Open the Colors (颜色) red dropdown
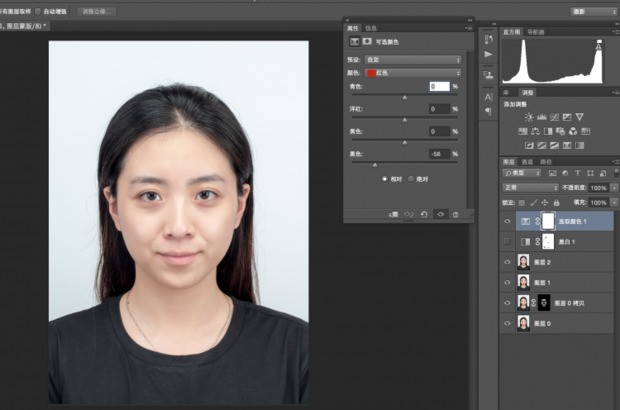 point(413,73)
